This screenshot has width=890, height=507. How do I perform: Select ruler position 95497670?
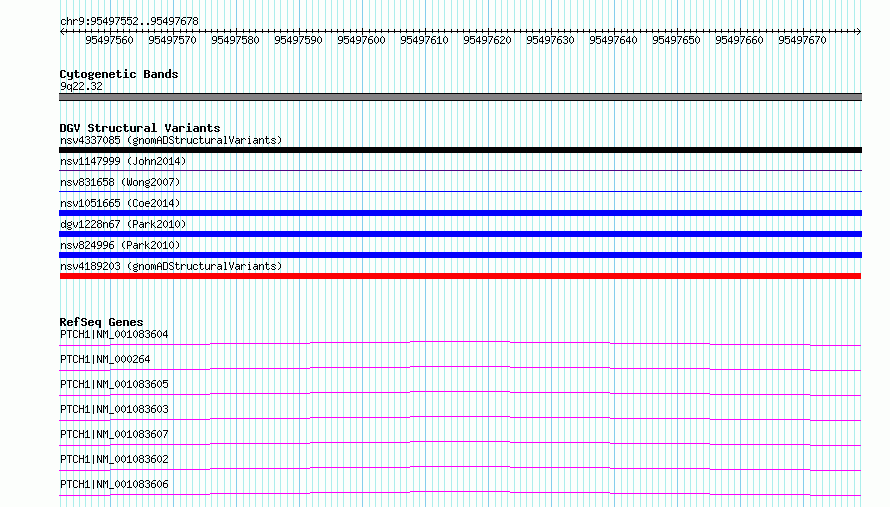pos(802,40)
